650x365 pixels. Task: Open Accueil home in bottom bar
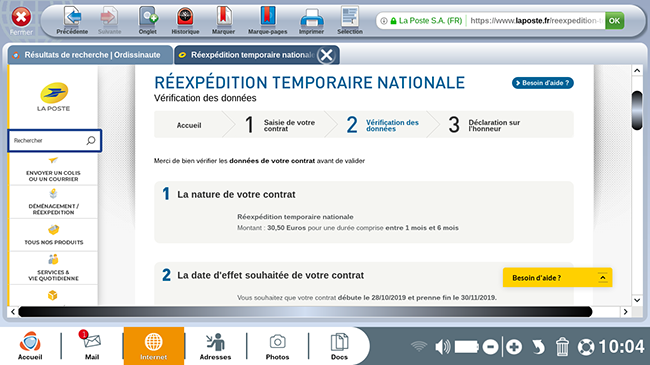pyautogui.click(x=30, y=346)
